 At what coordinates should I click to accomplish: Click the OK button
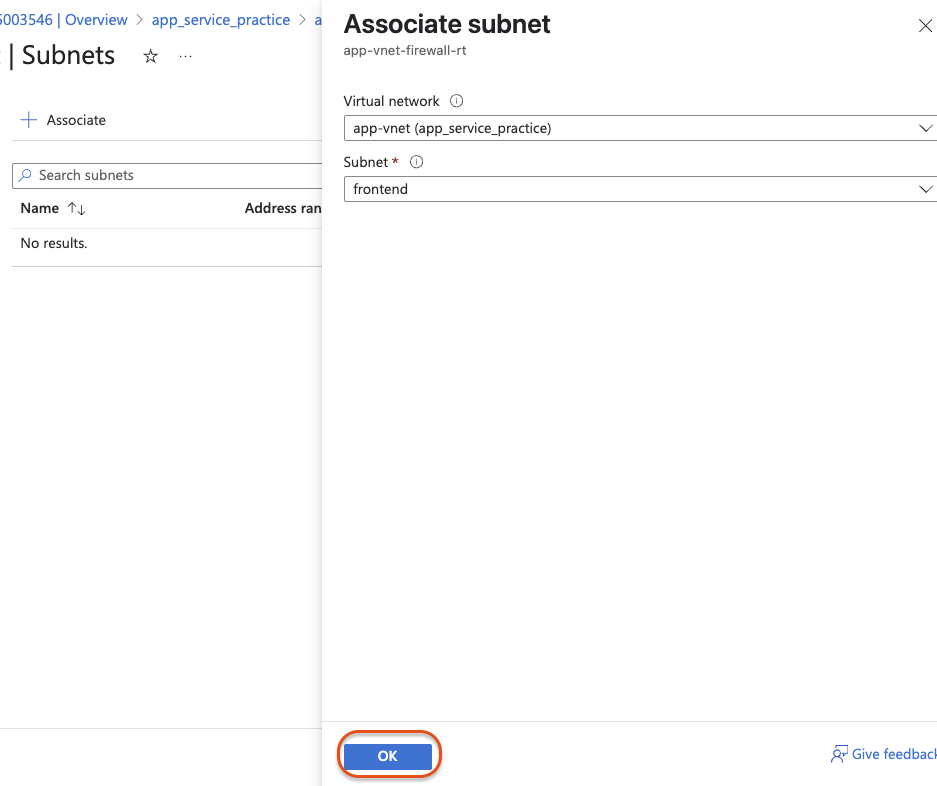click(x=388, y=756)
